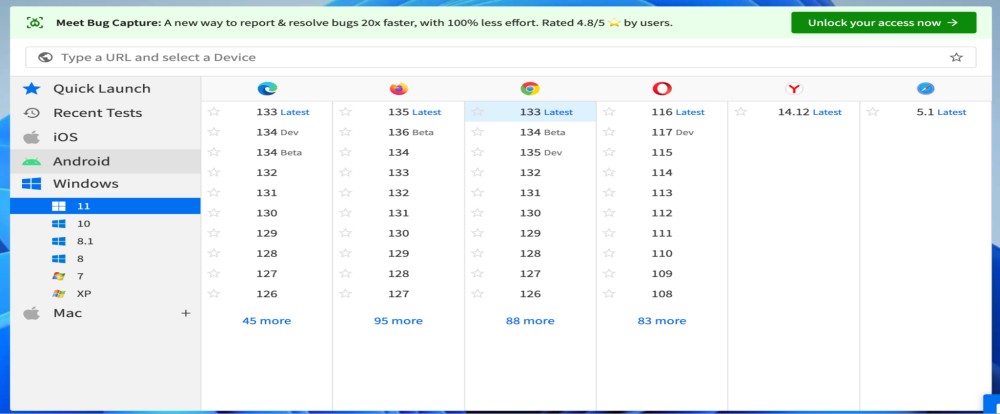Select the Microsoft Edge browser icon
The height and width of the screenshot is (414, 1000).
tap(267, 89)
